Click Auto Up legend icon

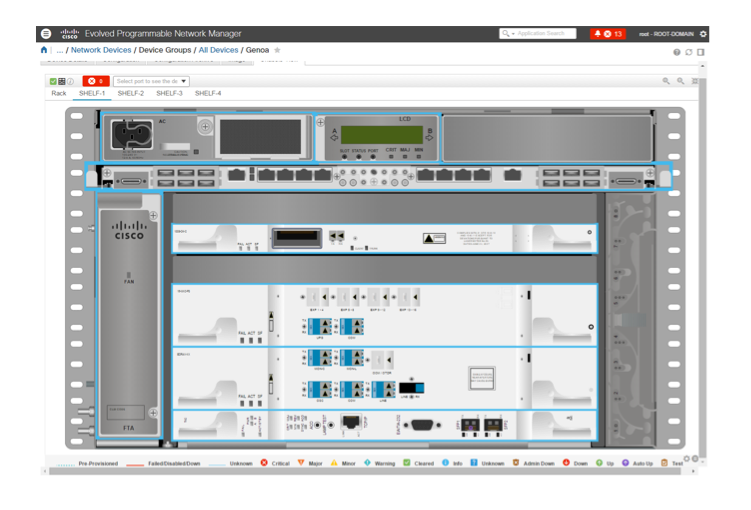click(625, 463)
